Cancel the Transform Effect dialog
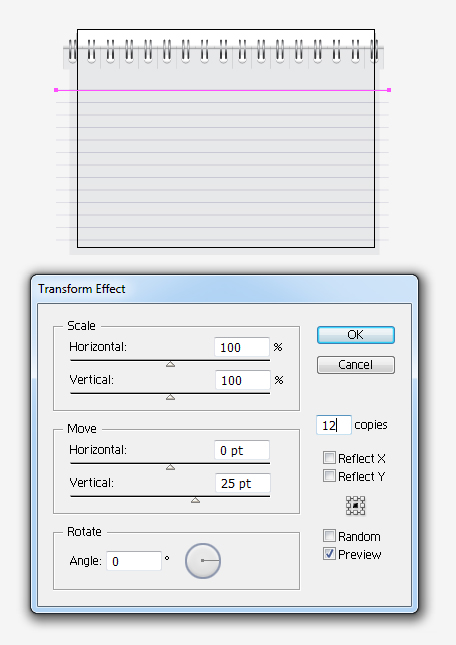Viewport: 456px width, 645px height. [356, 365]
